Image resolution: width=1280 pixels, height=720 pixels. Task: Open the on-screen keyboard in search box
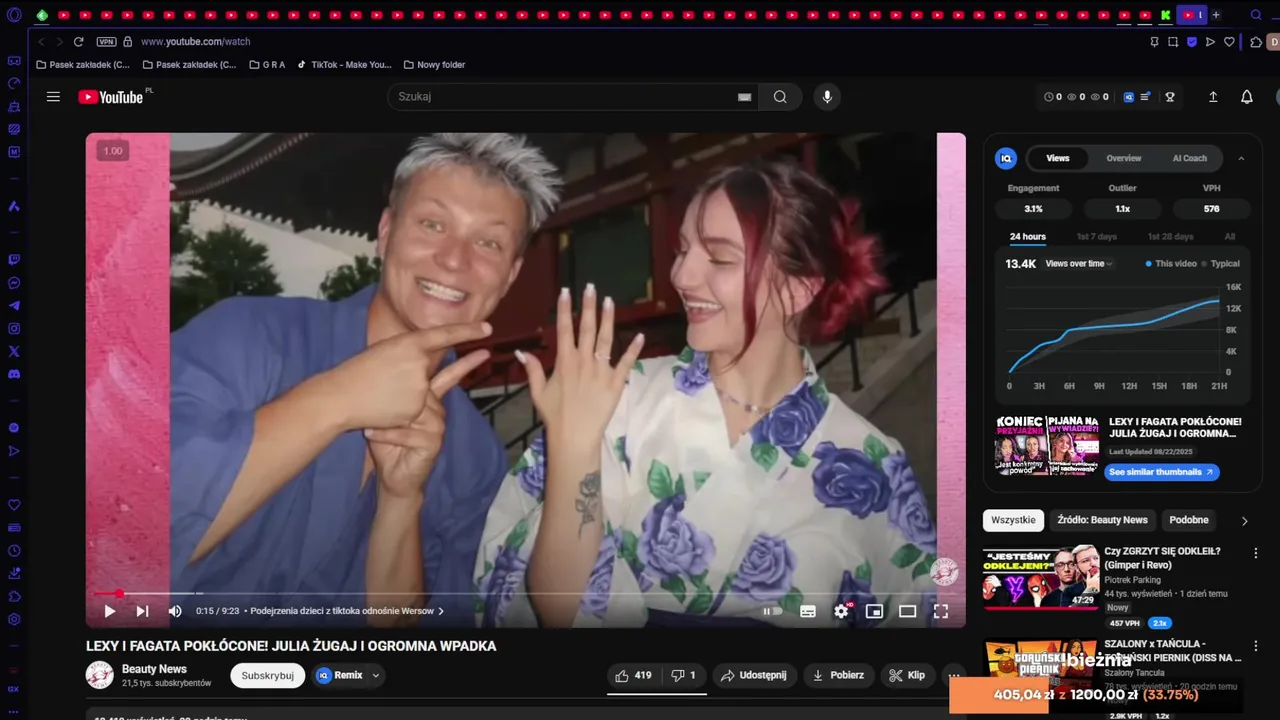pos(744,97)
